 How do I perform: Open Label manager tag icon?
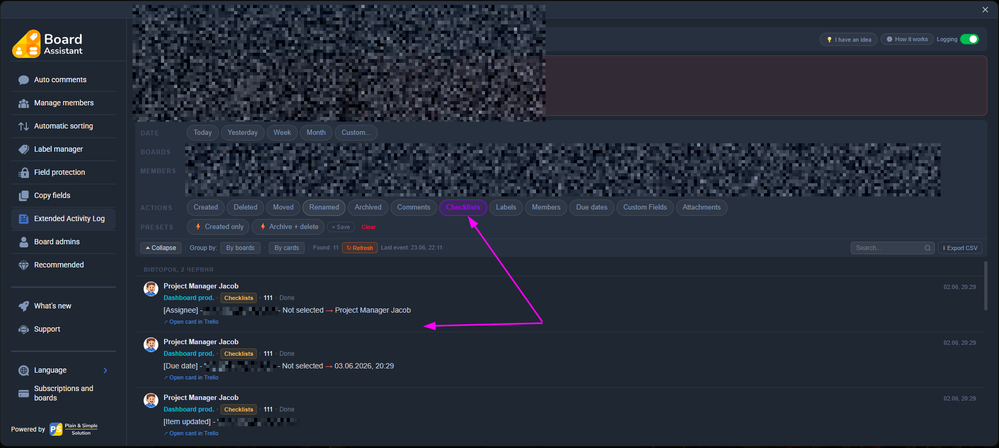click(x=24, y=149)
